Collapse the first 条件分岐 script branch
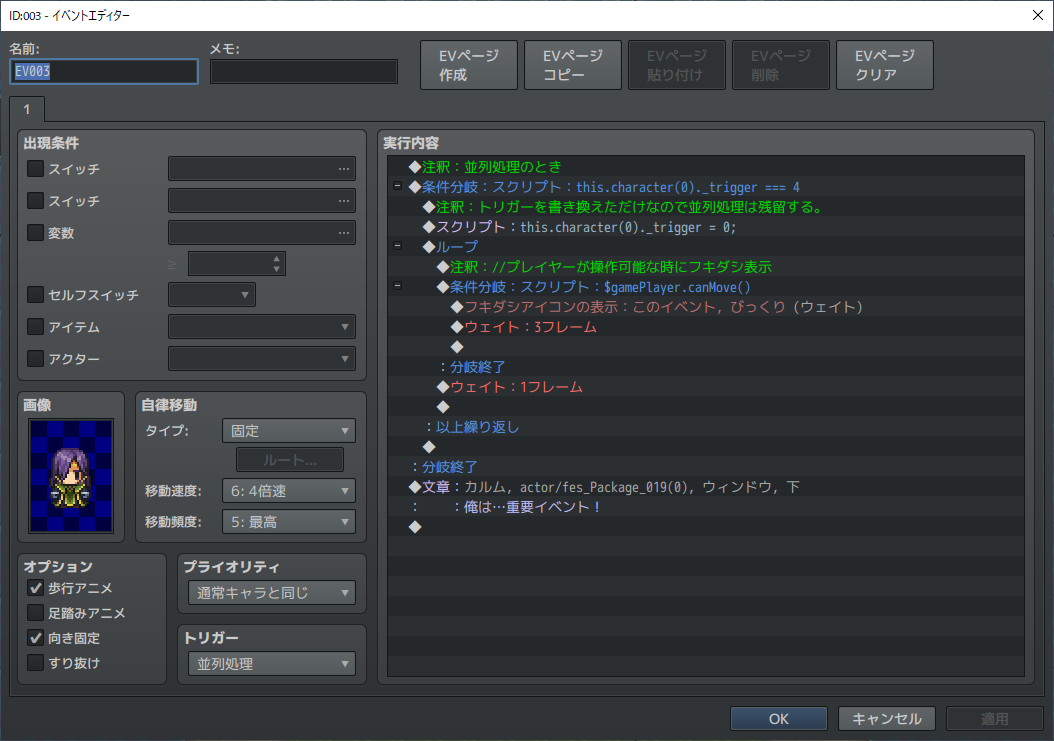The height and width of the screenshot is (741, 1054). point(397,187)
